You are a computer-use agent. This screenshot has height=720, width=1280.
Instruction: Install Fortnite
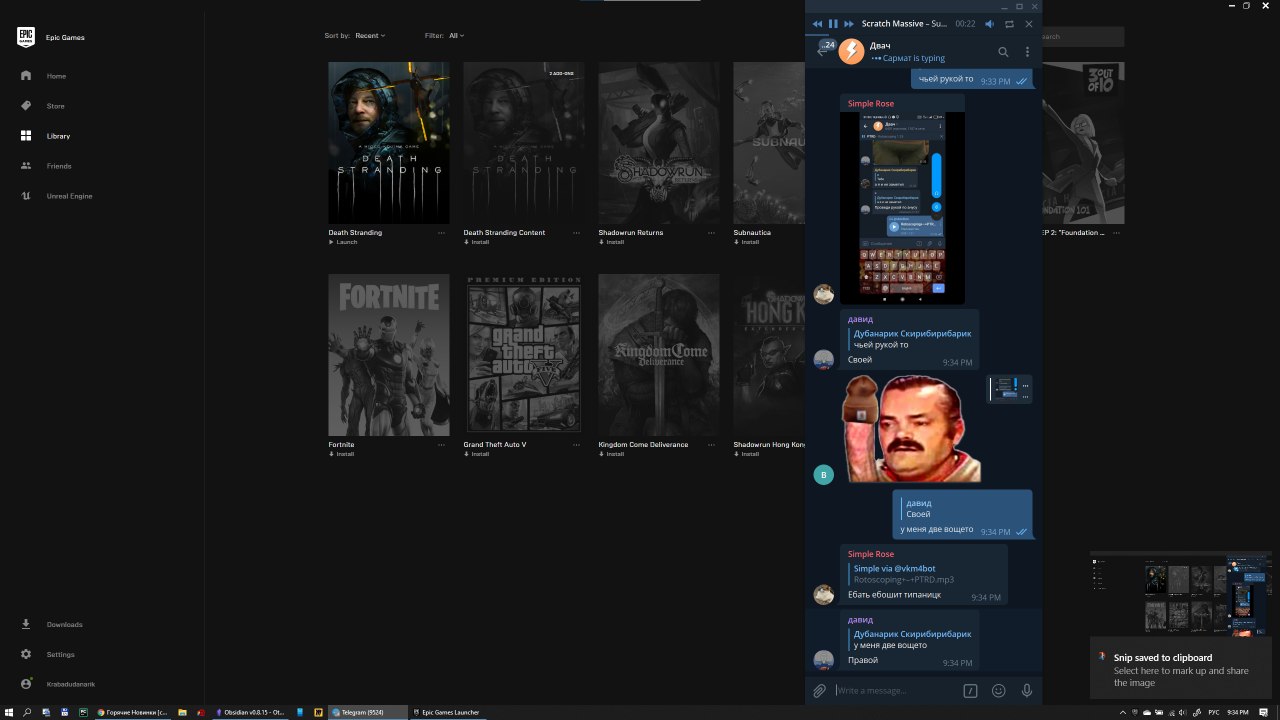pos(341,454)
